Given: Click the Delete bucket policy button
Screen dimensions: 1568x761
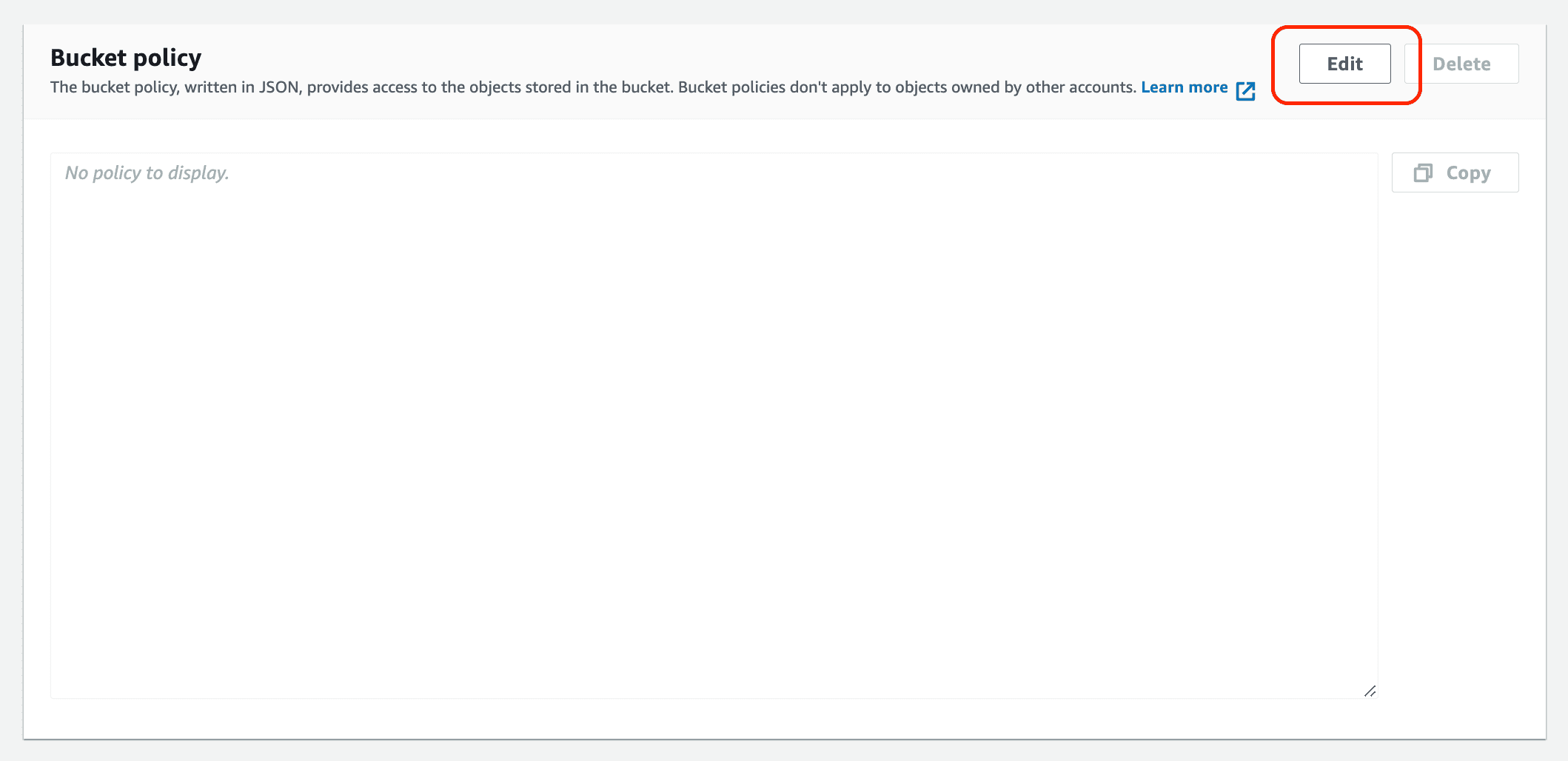Looking at the screenshot, I should [1461, 64].
